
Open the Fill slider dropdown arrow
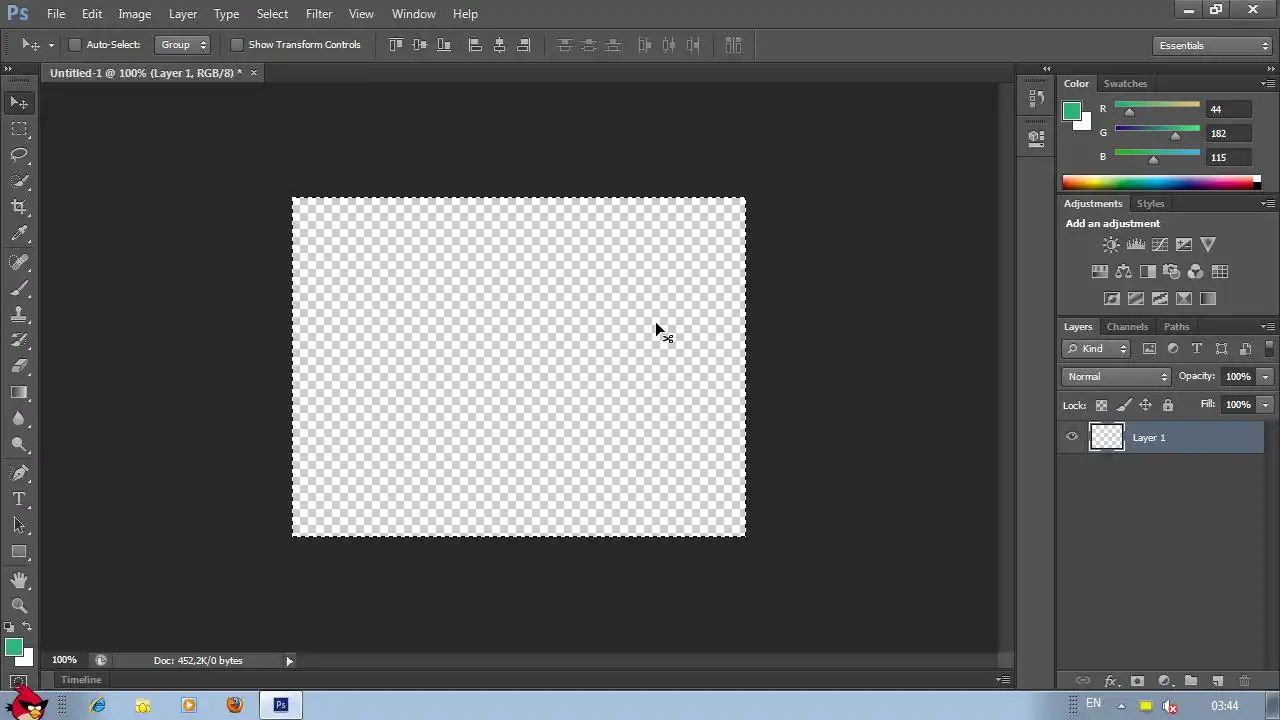pos(1265,405)
